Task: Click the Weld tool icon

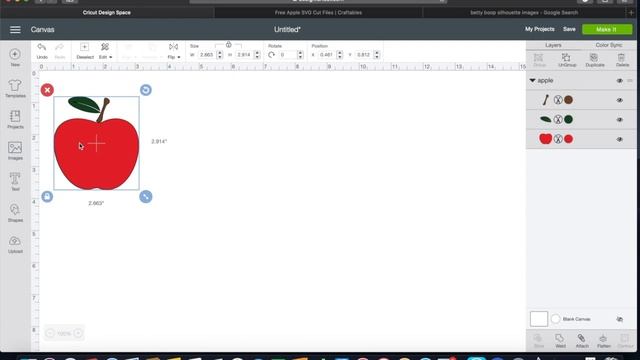Action: coord(560,338)
